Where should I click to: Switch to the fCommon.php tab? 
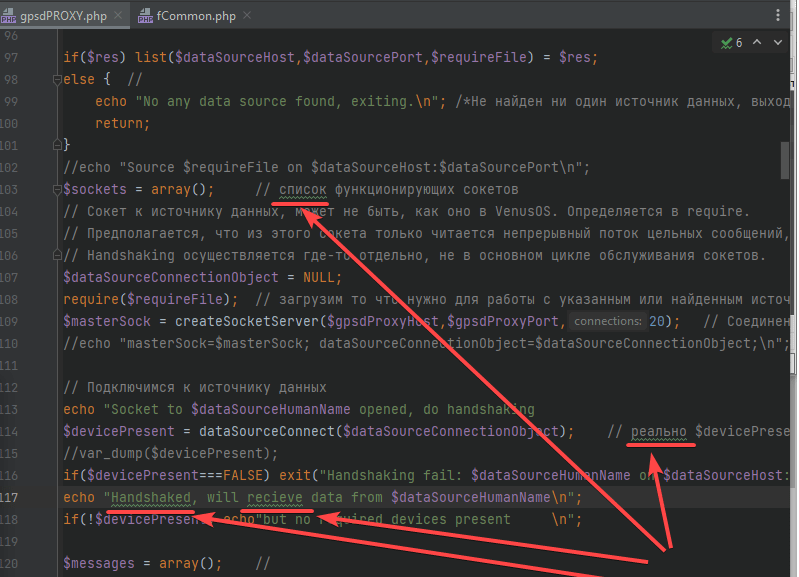click(196, 16)
